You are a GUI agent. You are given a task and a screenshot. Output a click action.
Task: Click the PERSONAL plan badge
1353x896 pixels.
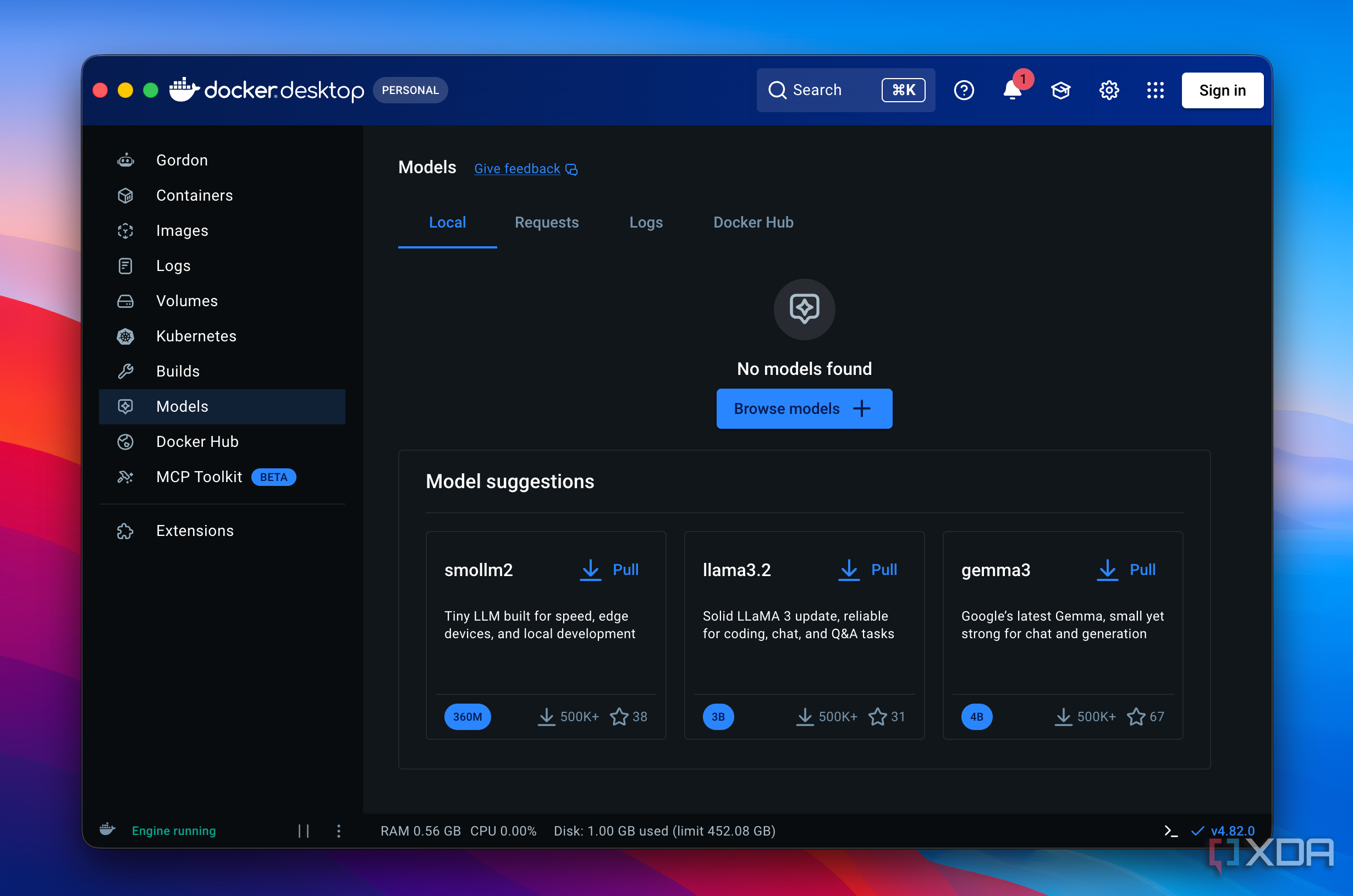[410, 90]
